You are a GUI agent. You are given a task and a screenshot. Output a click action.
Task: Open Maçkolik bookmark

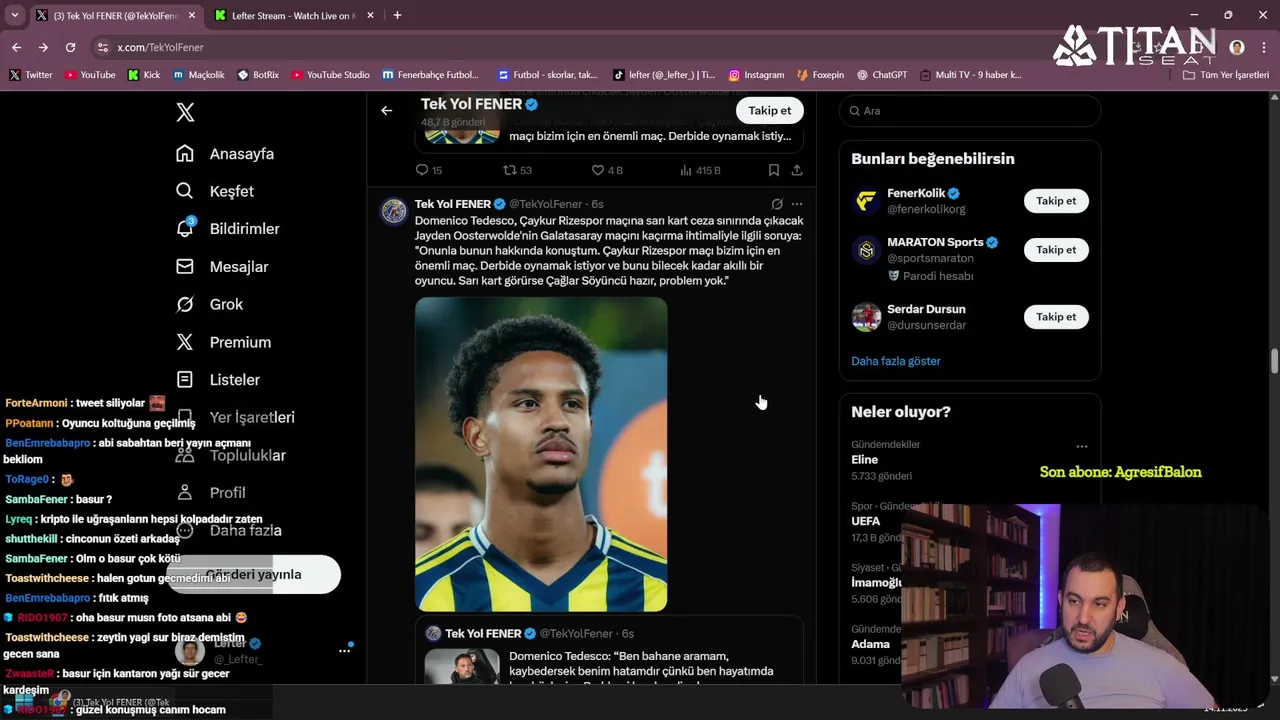(198, 75)
